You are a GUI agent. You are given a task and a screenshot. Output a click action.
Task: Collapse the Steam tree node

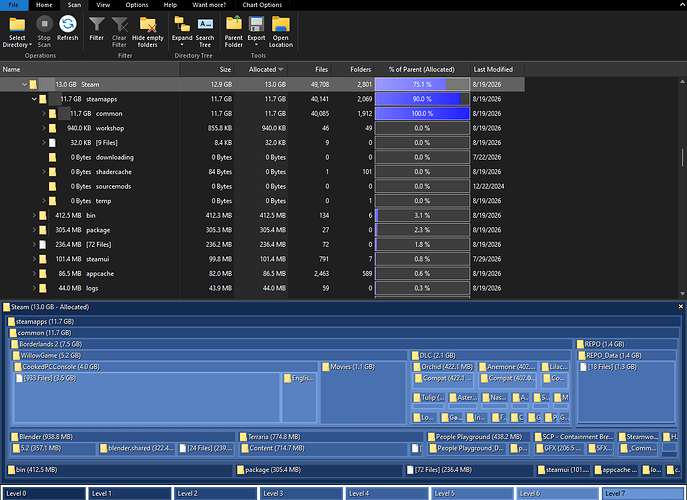point(25,85)
